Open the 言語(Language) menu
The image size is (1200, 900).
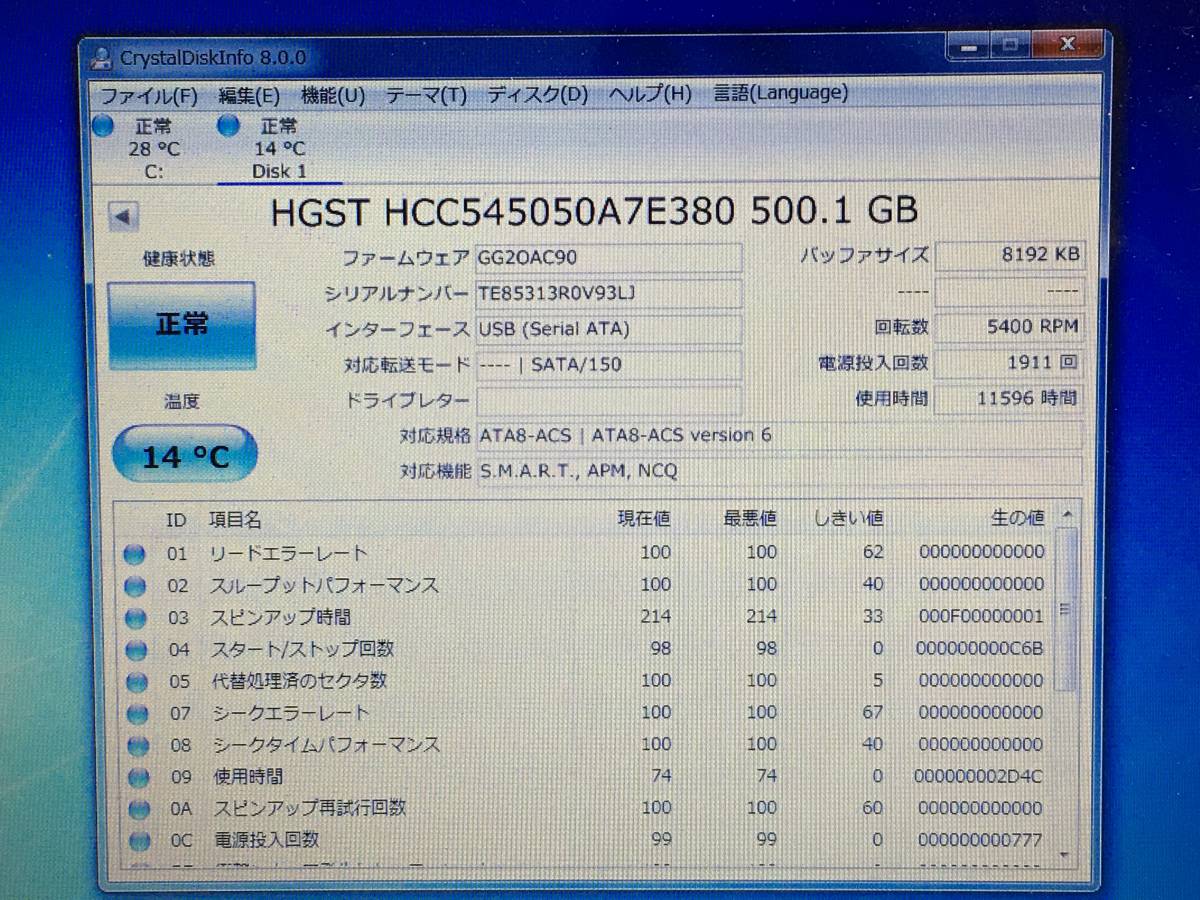[x=781, y=93]
